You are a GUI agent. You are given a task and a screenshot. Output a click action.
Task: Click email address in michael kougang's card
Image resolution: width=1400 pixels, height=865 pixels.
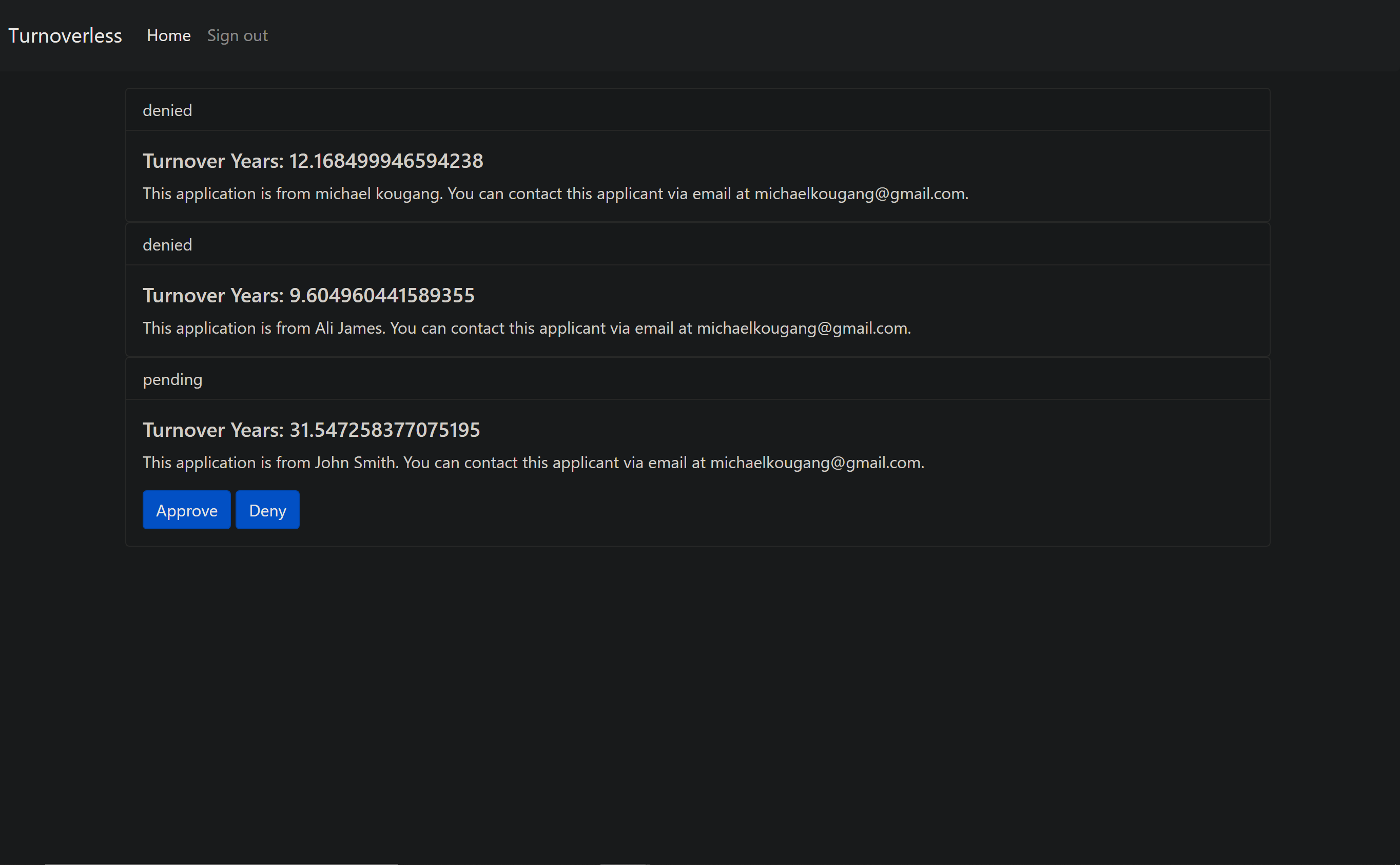pyautogui.click(x=860, y=194)
